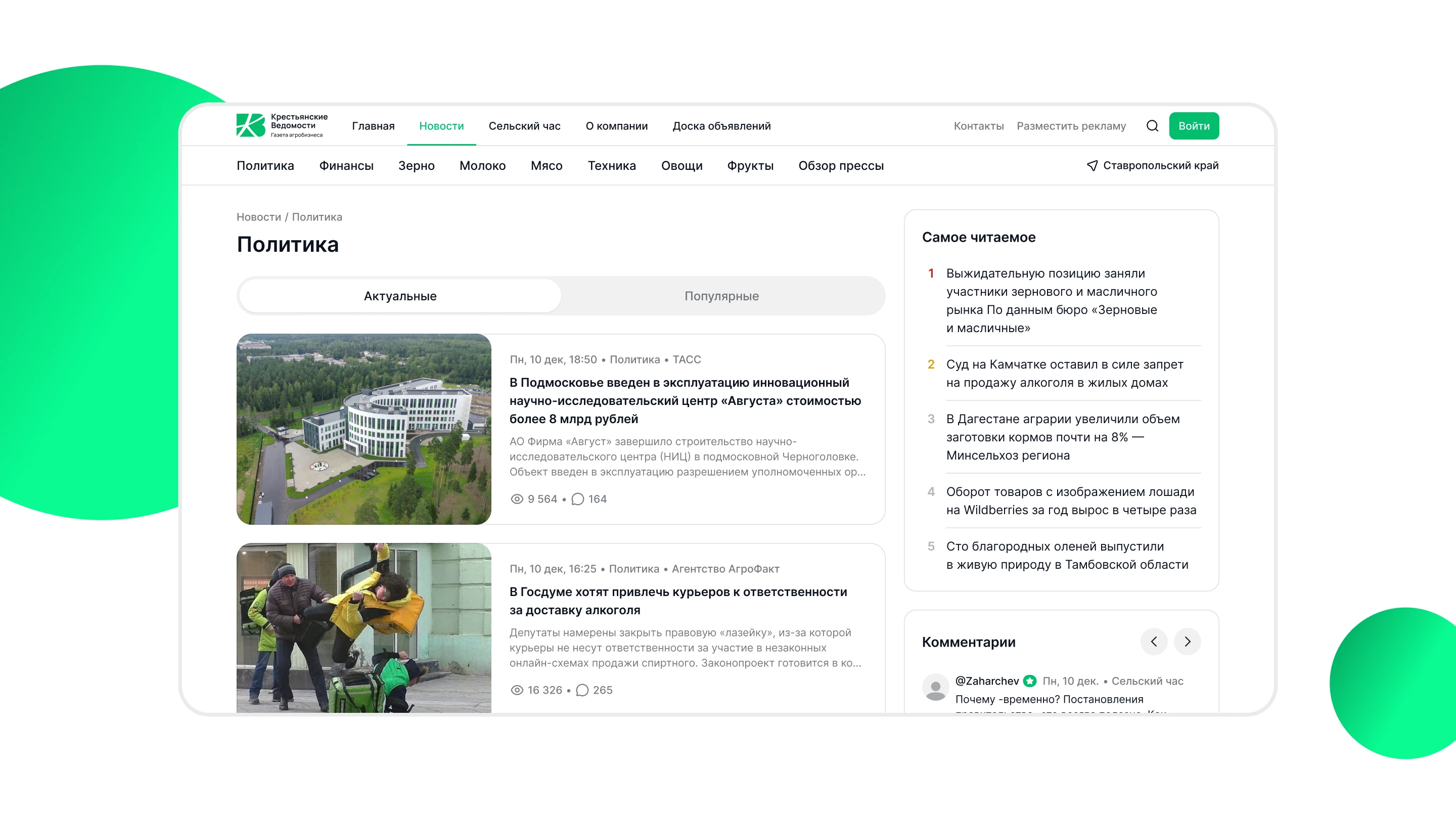The image size is (1456, 819).
Task: Click the АО Фирма «Август» article summary
Action: [x=688, y=457]
